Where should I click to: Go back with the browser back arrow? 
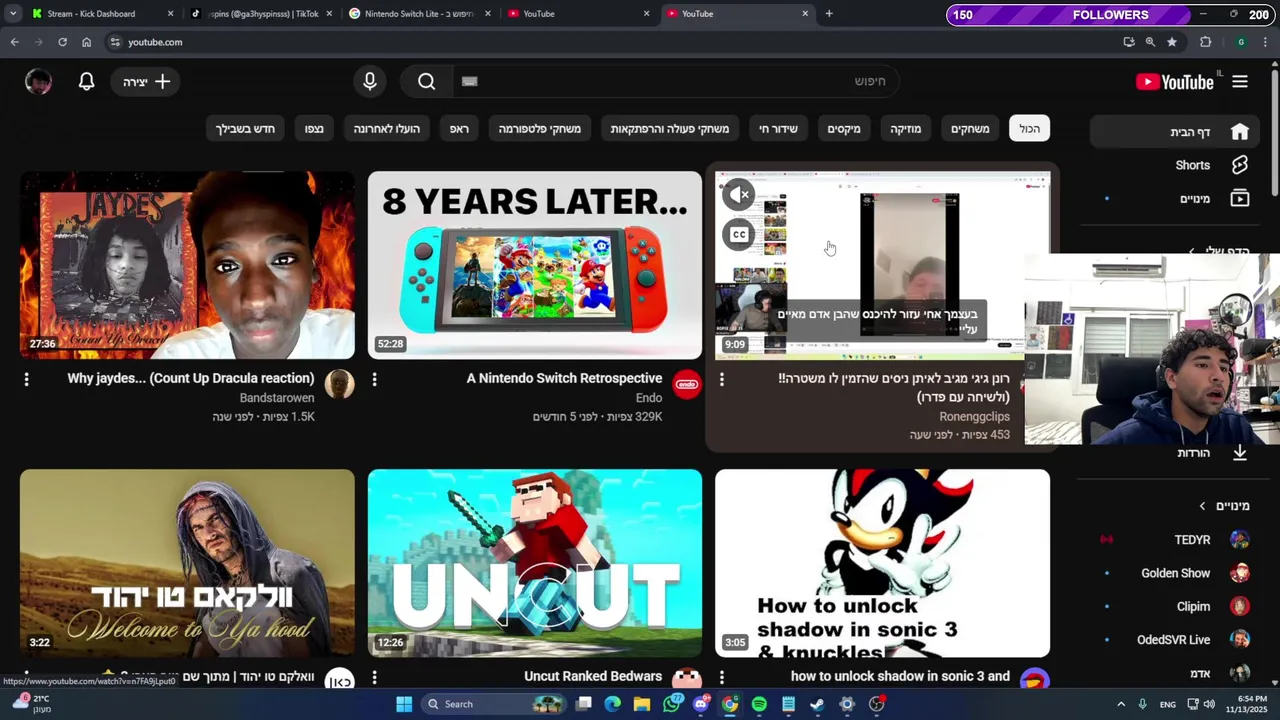pos(14,42)
